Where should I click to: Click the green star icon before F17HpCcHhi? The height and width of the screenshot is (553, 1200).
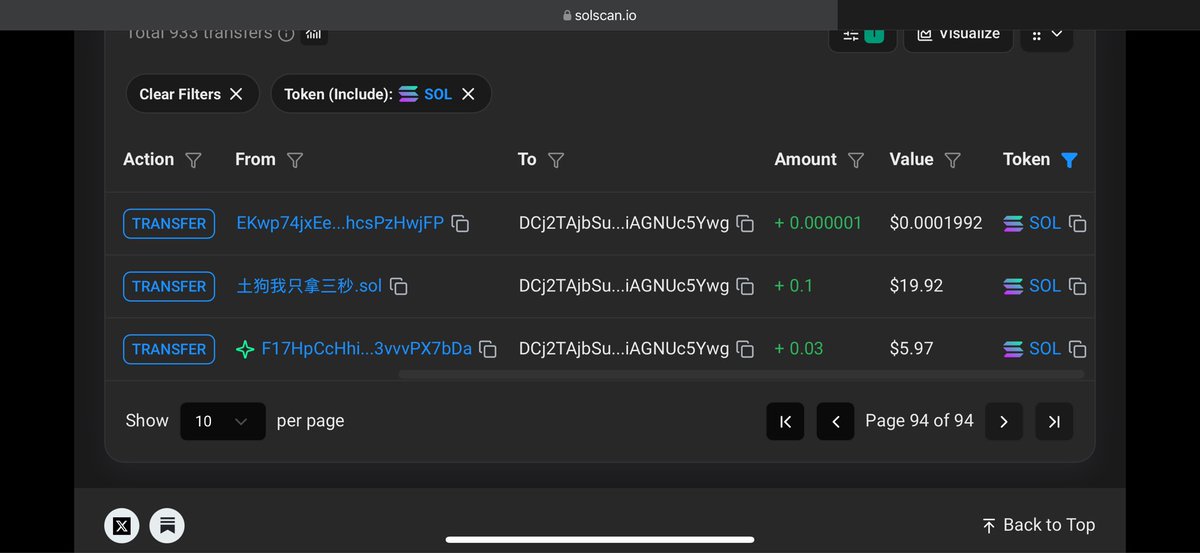(x=245, y=349)
